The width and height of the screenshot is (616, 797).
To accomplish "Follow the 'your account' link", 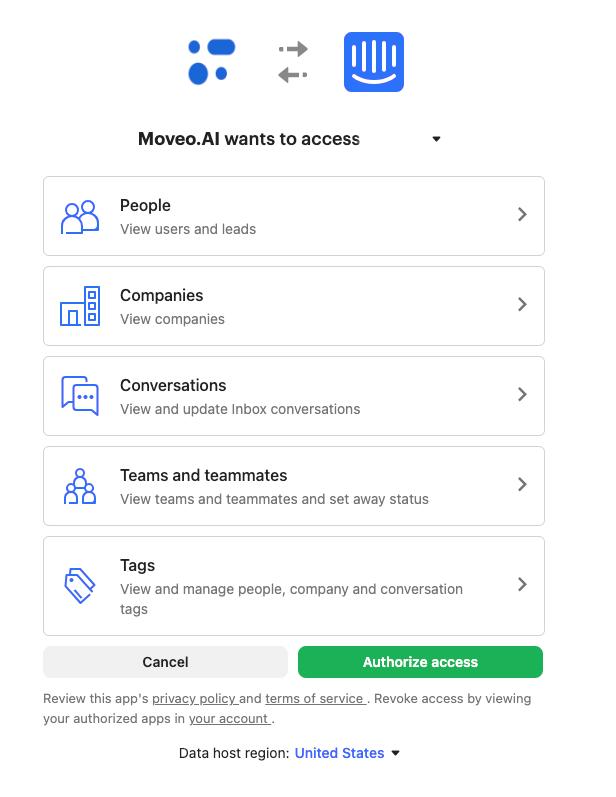I will pyautogui.click(x=229, y=718).
